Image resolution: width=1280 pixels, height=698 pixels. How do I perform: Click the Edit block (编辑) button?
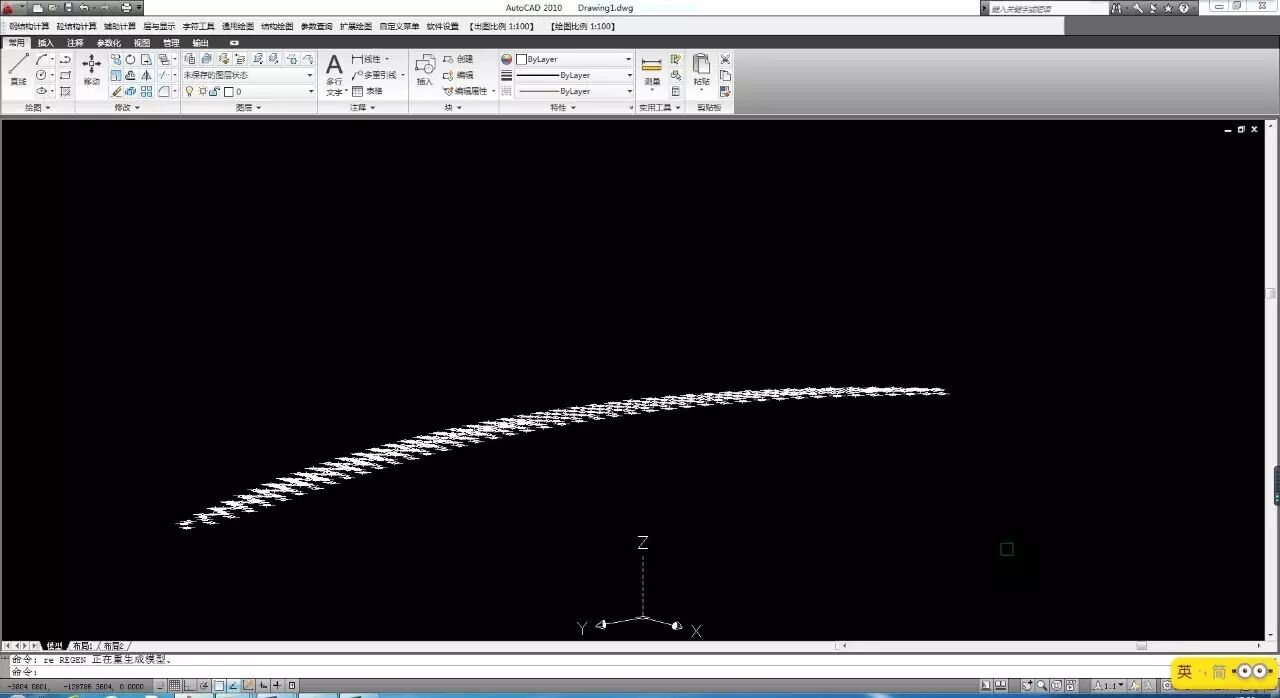click(x=458, y=75)
